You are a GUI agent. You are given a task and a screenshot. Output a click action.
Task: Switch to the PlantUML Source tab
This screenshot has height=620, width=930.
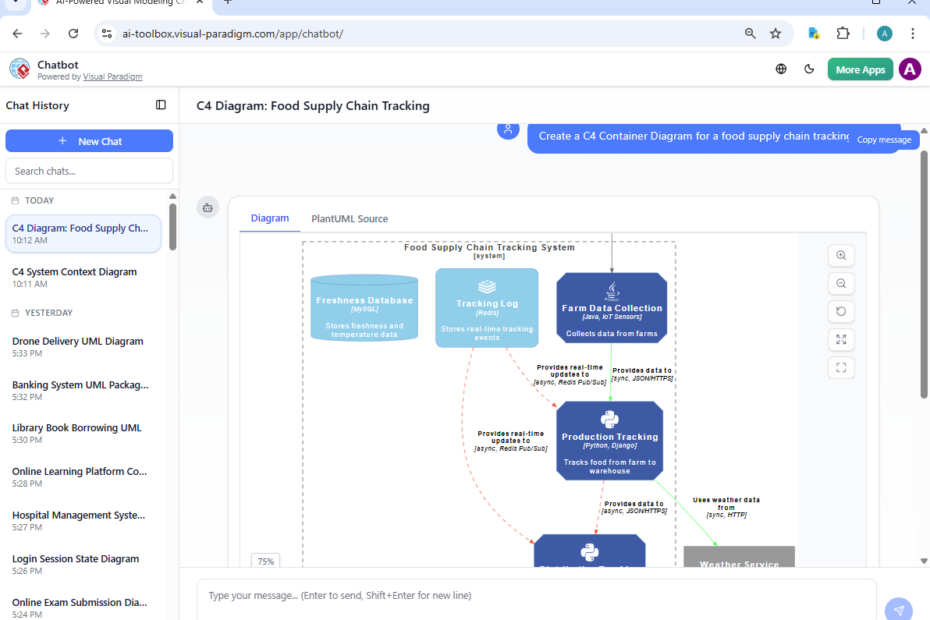tap(349, 218)
